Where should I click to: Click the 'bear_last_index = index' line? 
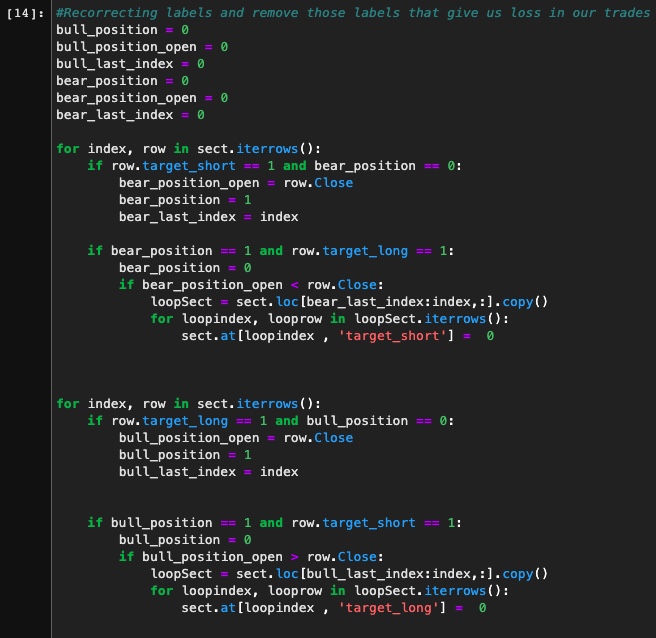point(209,217)
